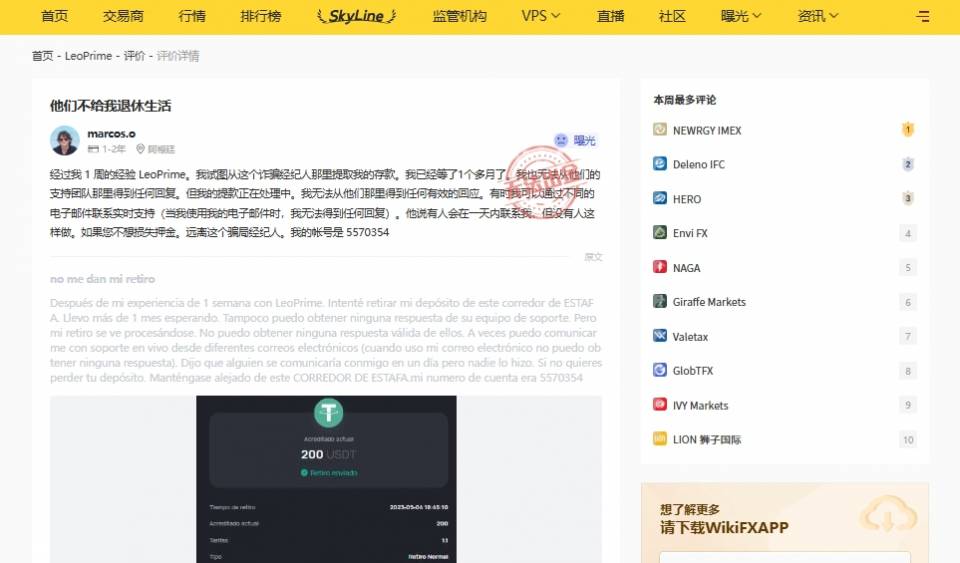Open the 监管机构 navigation item
Screen dimensions: 960x563
click(459, 17)
